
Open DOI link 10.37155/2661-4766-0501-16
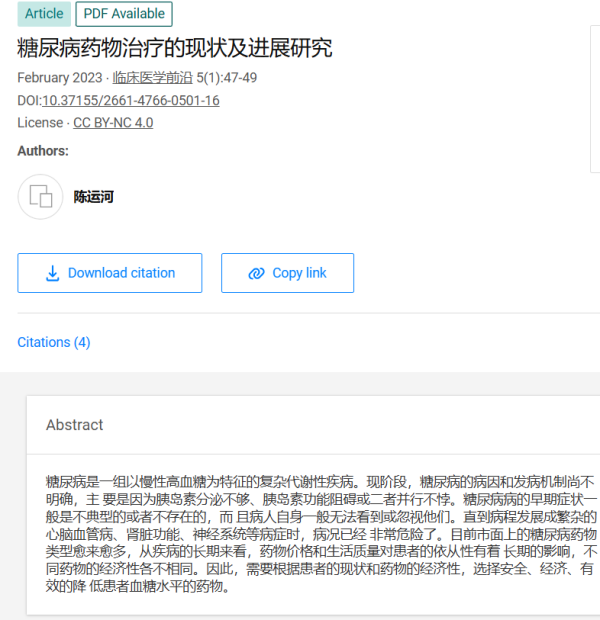pos(131,100)
